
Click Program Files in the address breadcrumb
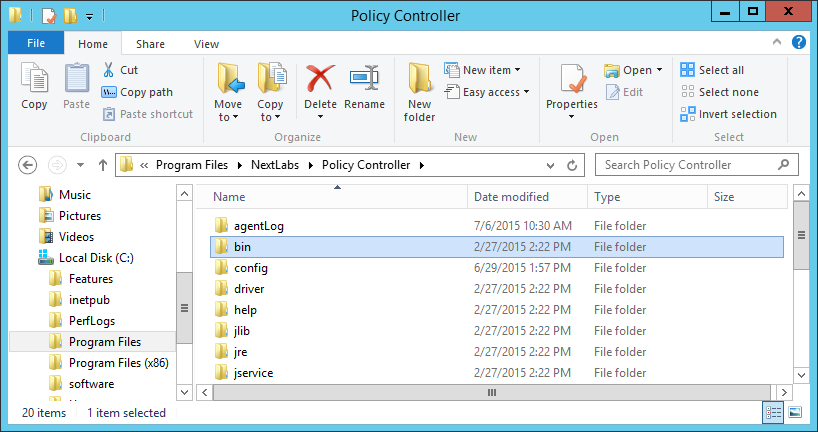click(x=192, y=165)
